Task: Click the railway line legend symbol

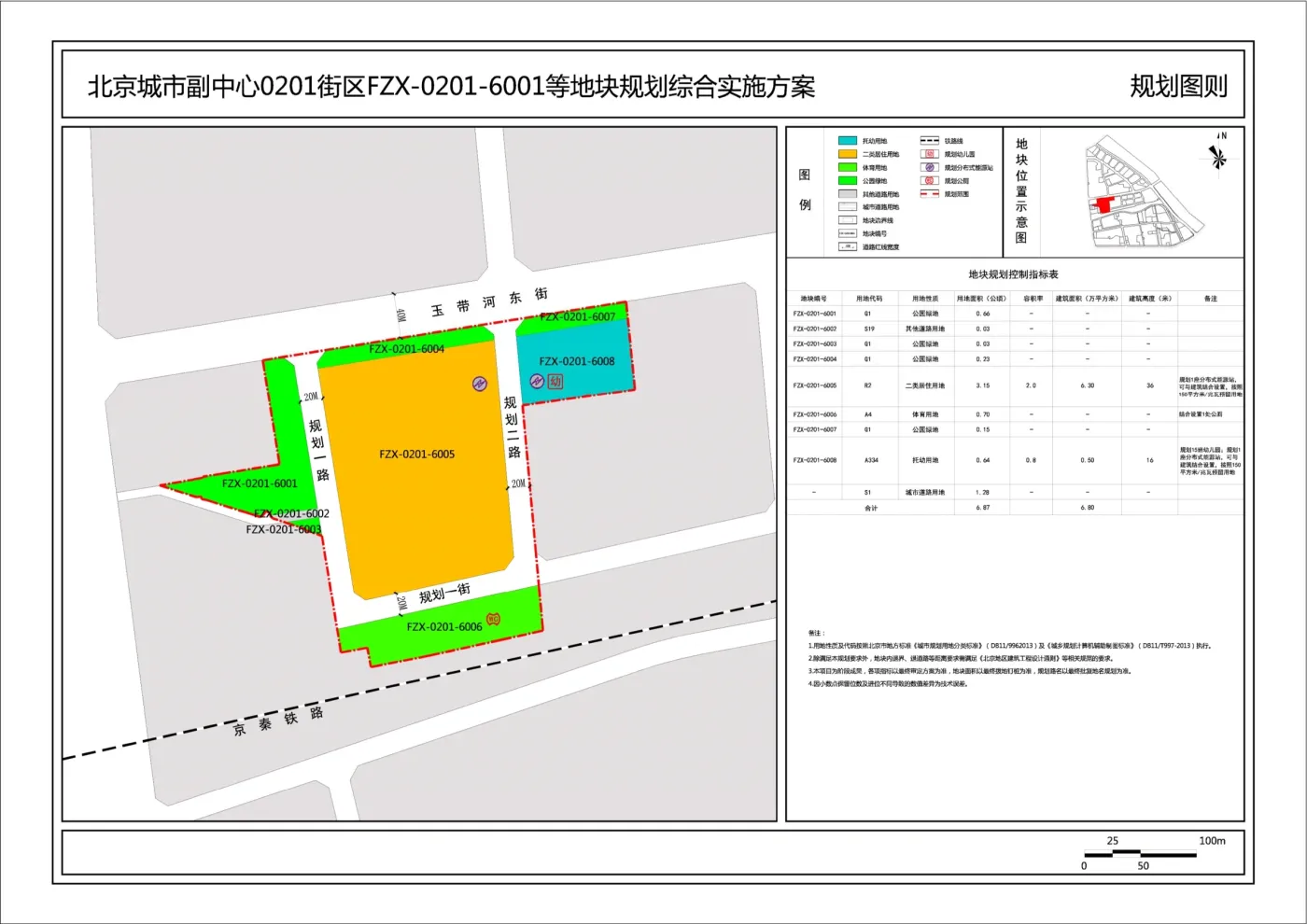Action: point(929,141)
